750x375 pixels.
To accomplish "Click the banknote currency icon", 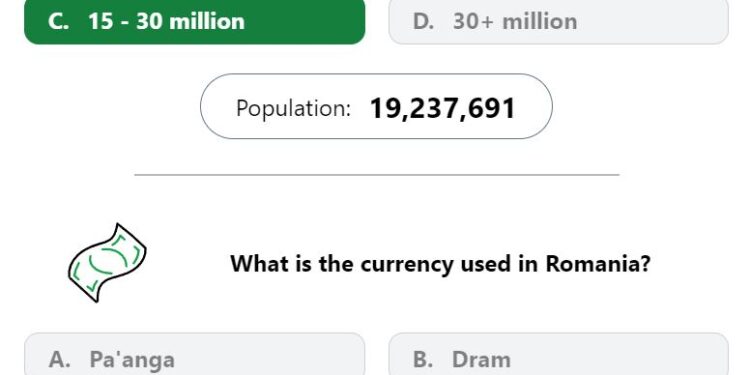I will pos(107,263).
